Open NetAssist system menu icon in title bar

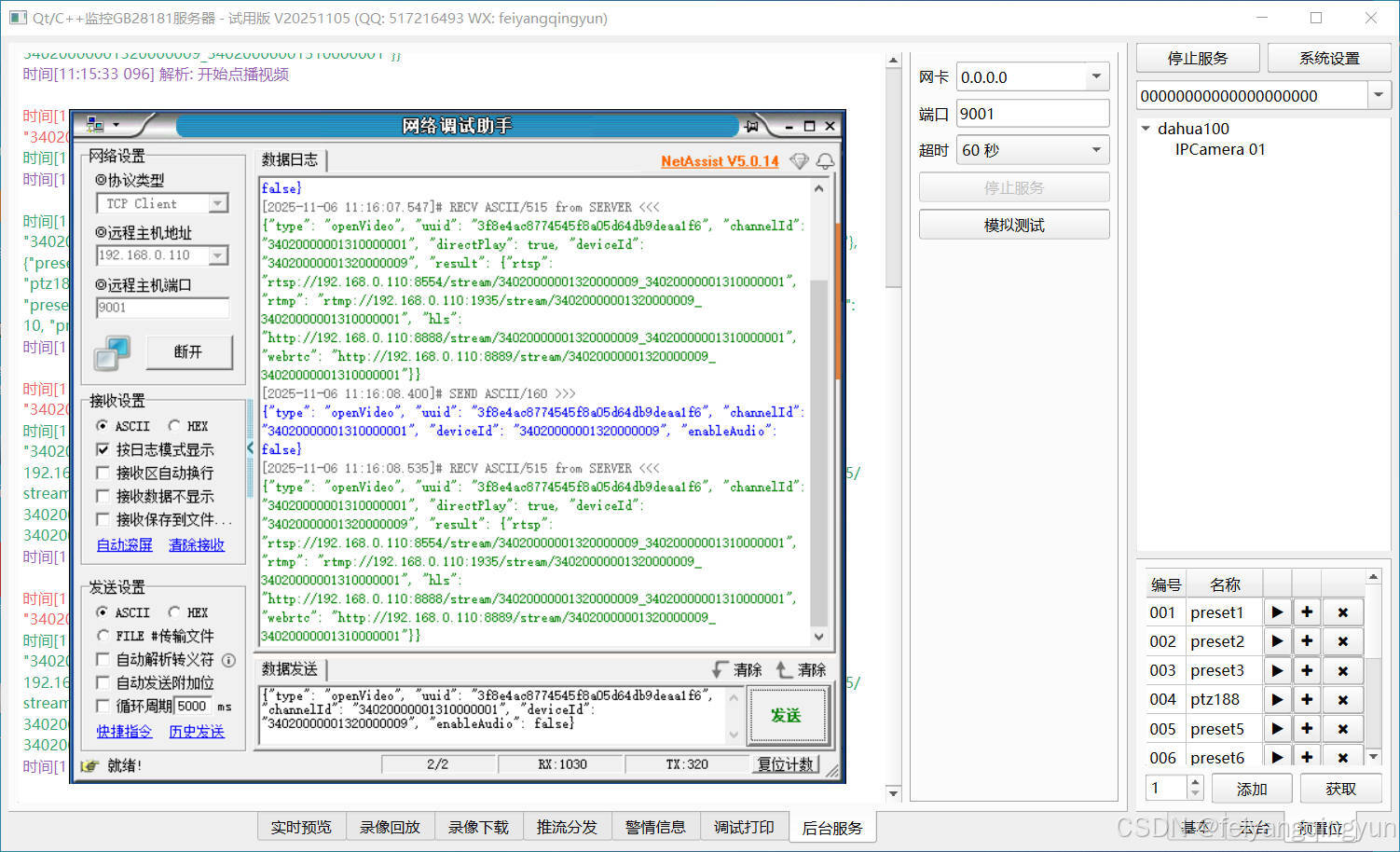pos(94,125)
